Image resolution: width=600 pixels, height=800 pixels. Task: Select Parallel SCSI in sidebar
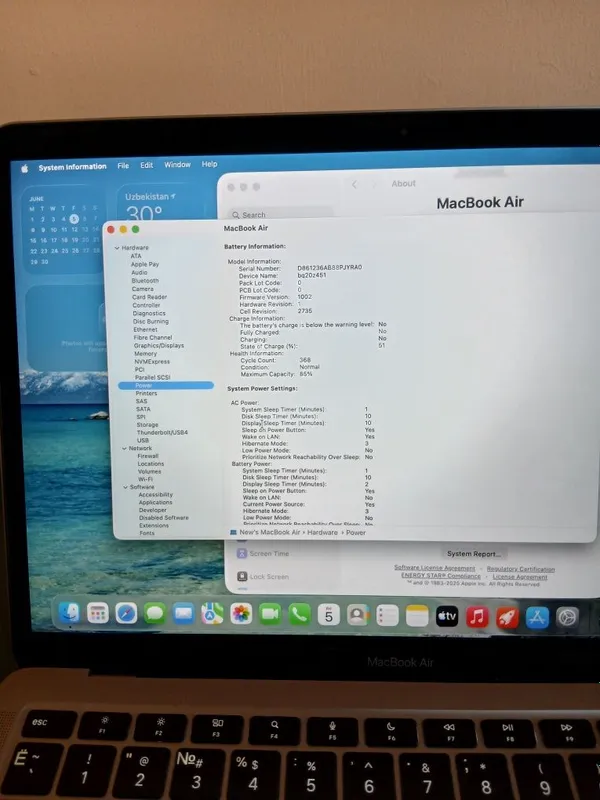(x=153, y=378)
